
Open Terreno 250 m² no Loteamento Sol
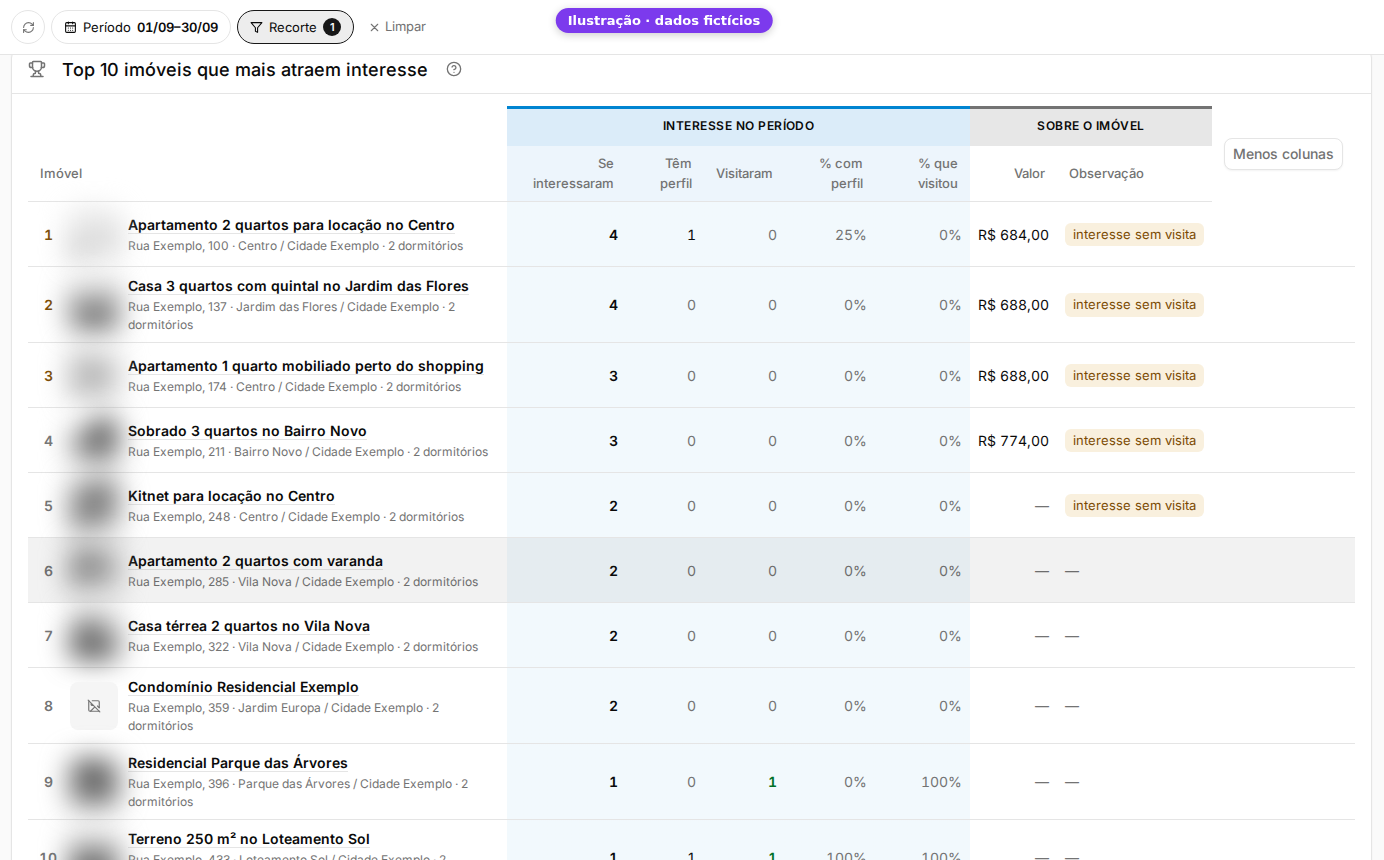coord(249,839)
